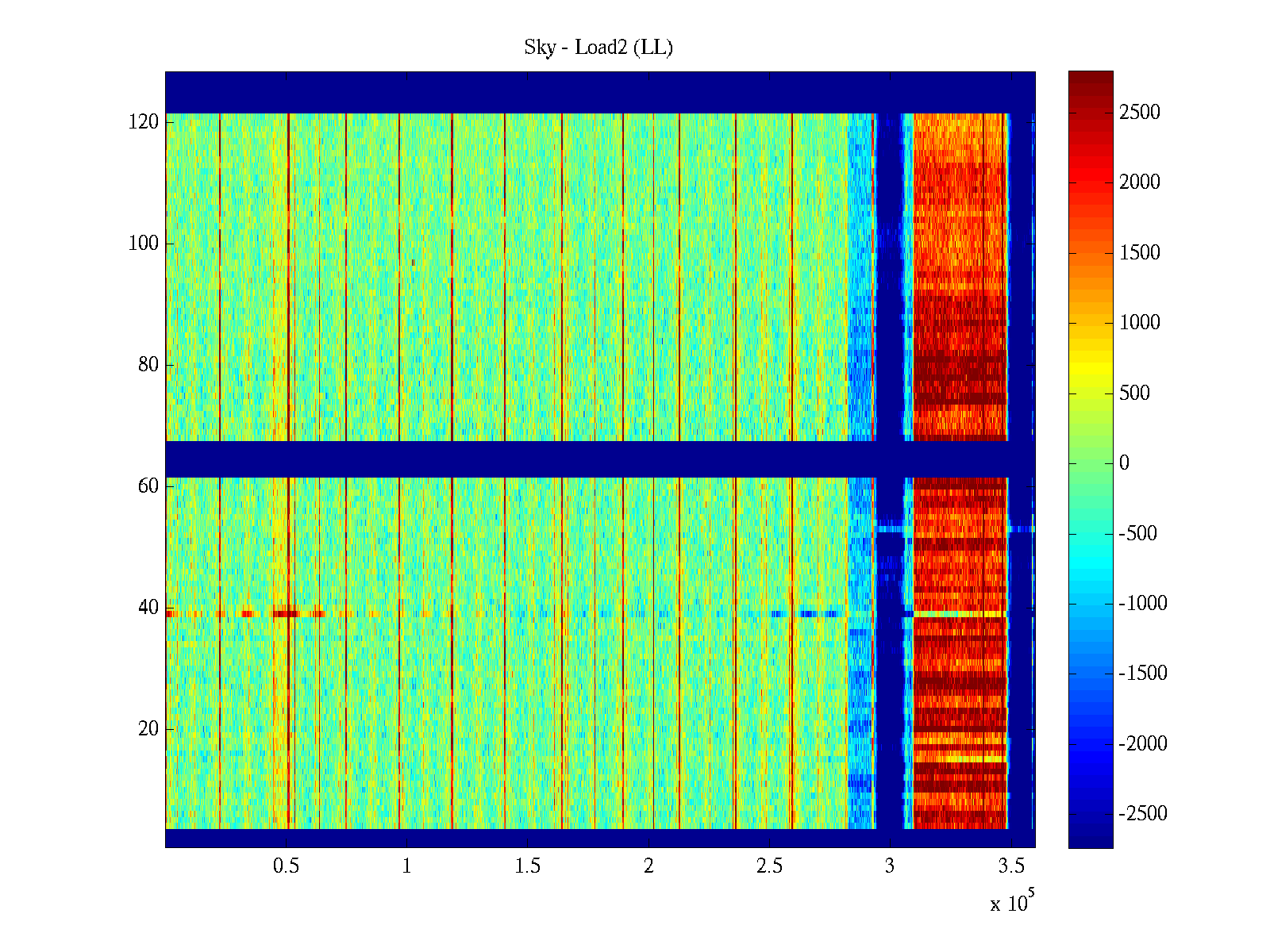This screenshot has width=1270, height=952.
Task: Select the dark red top of the colorbar
Action: click(1091, 79)
